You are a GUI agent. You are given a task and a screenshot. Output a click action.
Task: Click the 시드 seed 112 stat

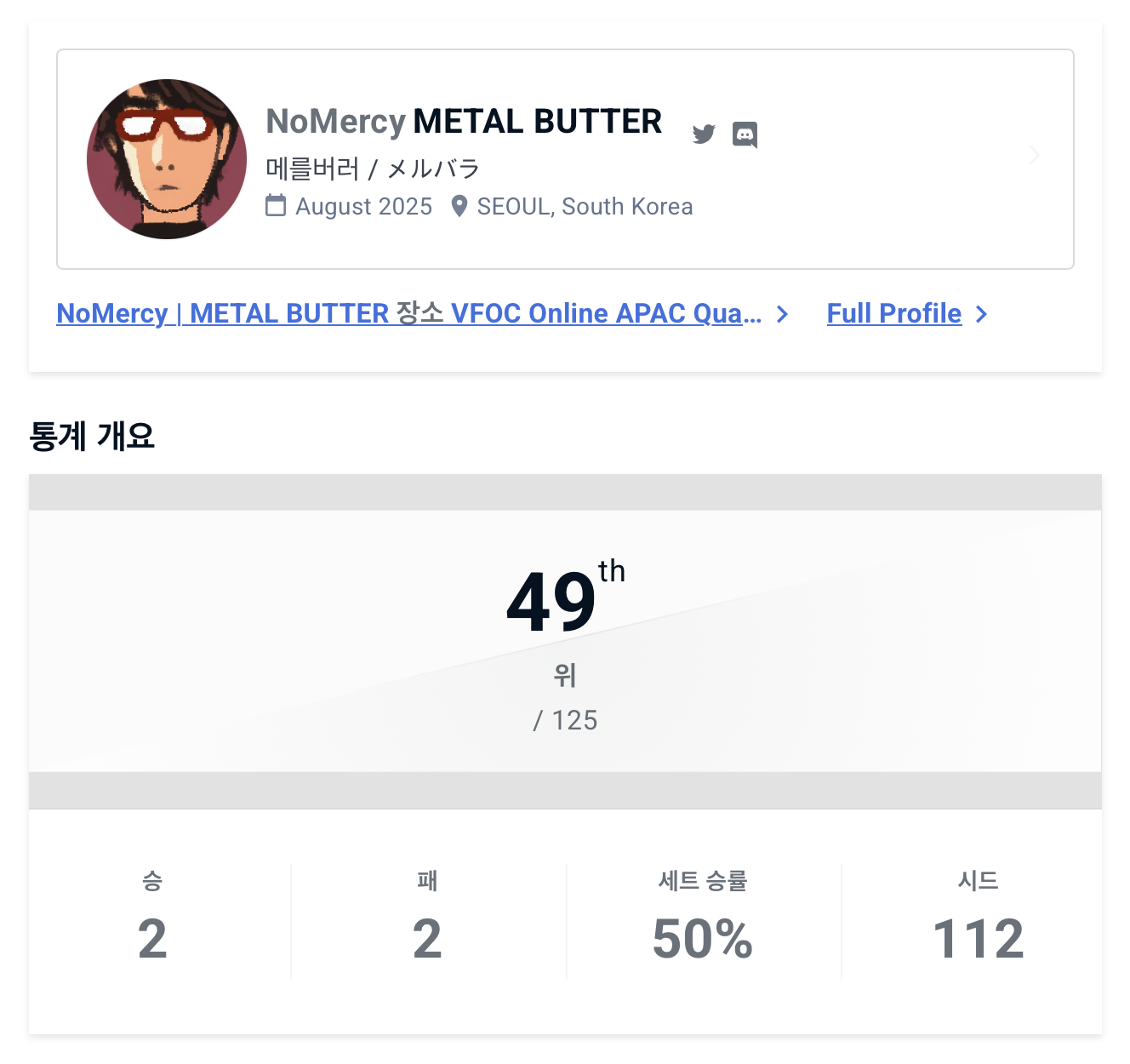[978, 938]
